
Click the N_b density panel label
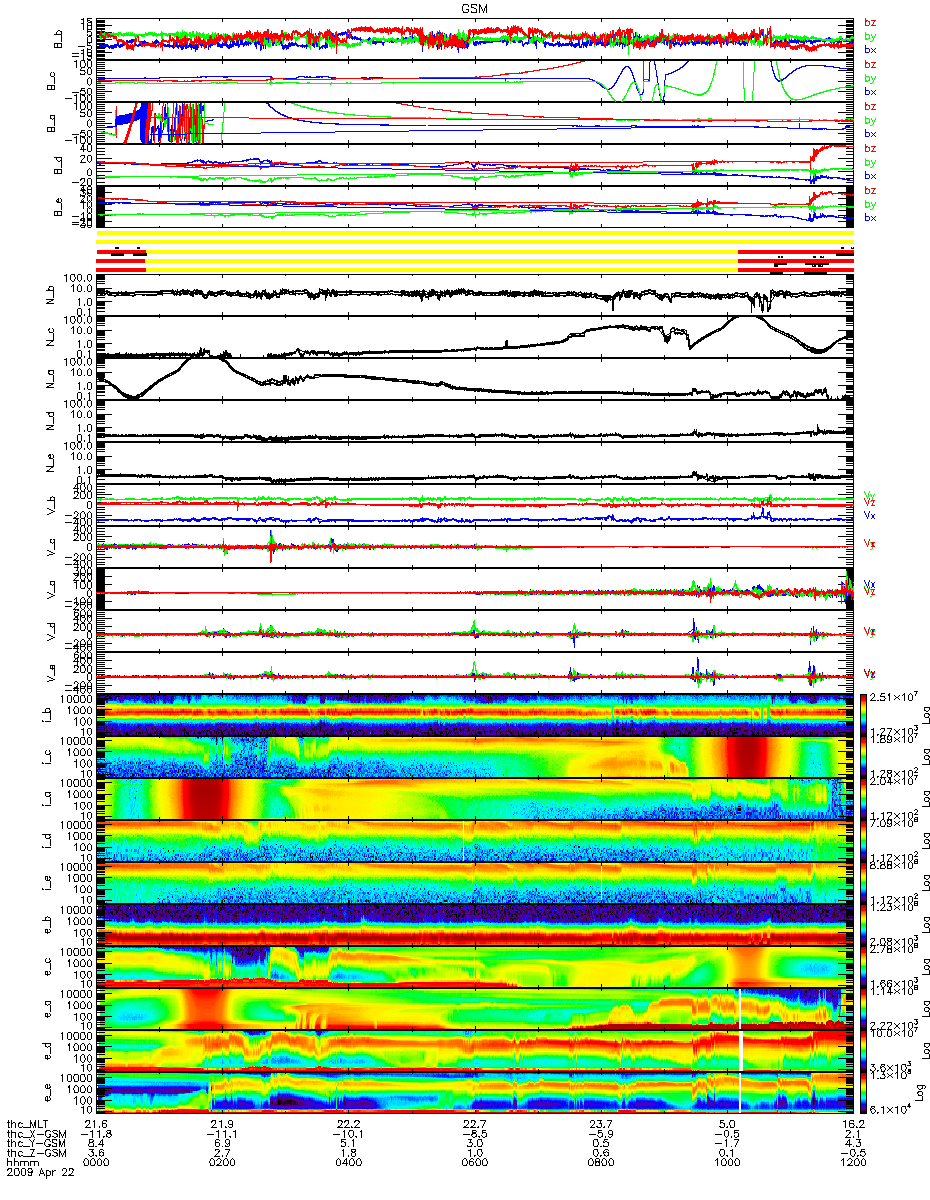(50, 295)
